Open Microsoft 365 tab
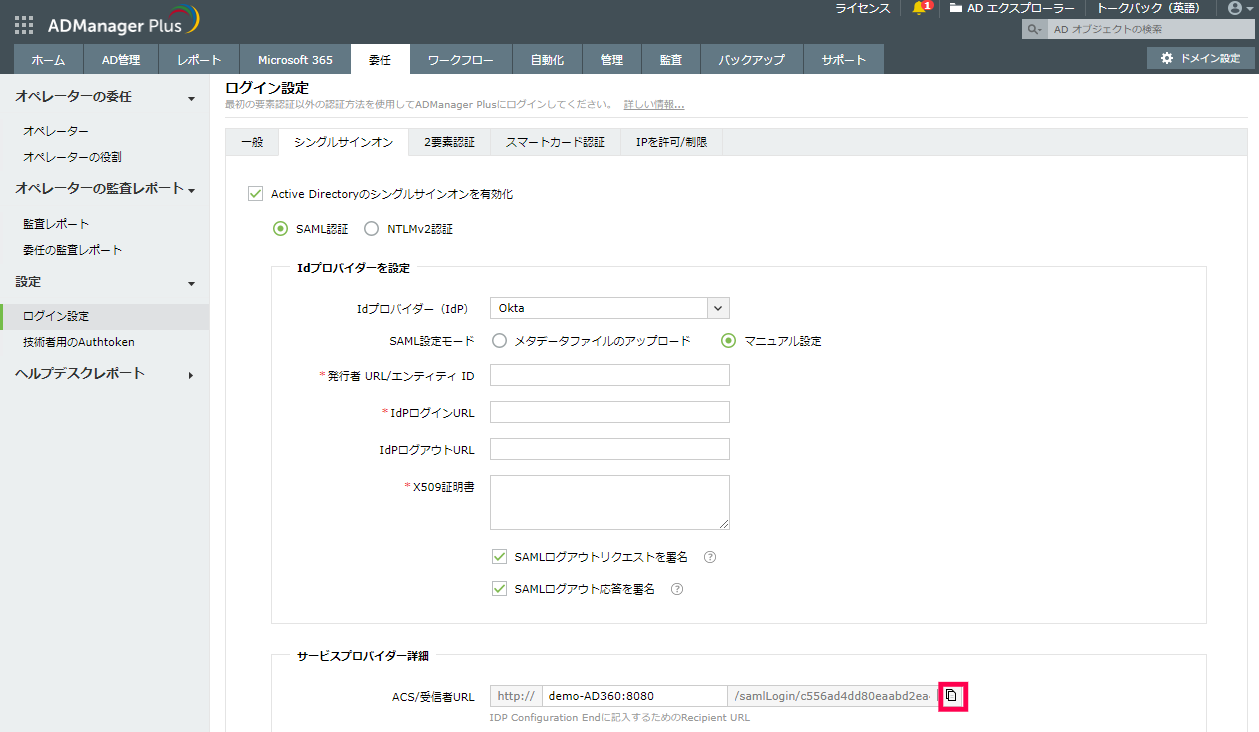This screenshot has height=732, width=1259. pos(296,60)
